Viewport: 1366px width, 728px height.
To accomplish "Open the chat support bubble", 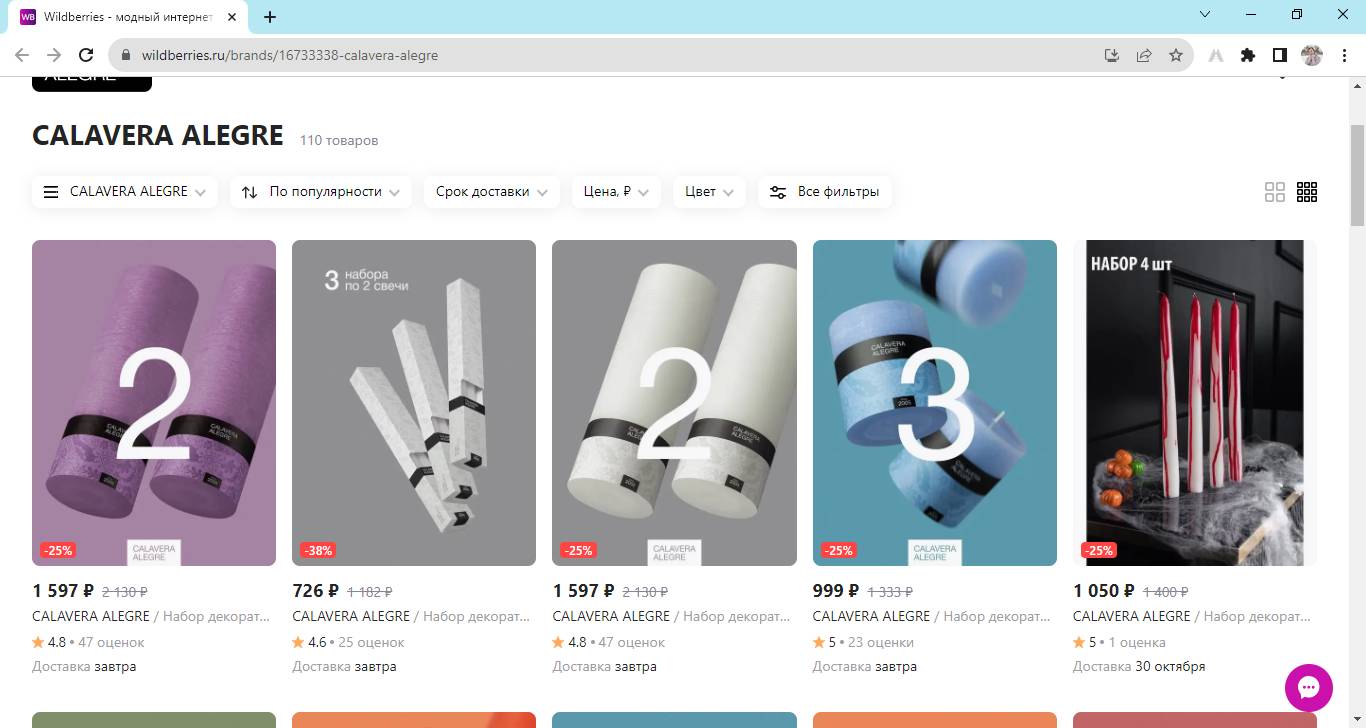I will click(x=1308, y=688).
